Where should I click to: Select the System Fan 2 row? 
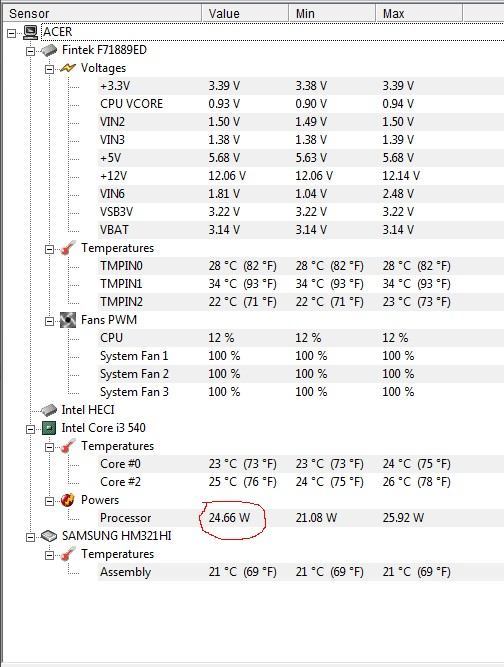click(301, 374)
